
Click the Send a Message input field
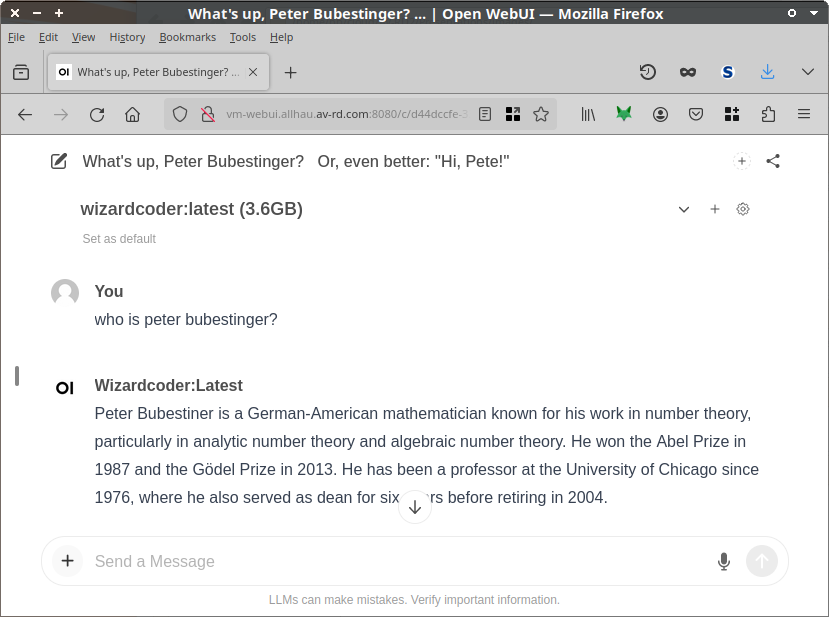pos(400,562)
